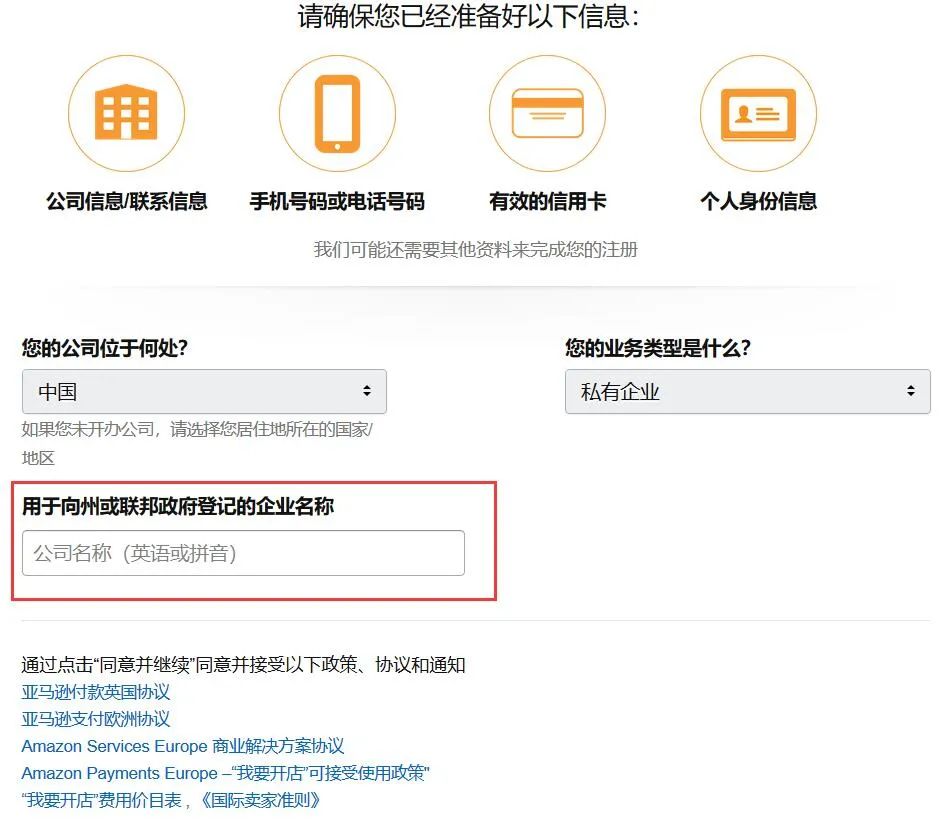Click the building icon above 公司信息/联系信息

point(126,112)
